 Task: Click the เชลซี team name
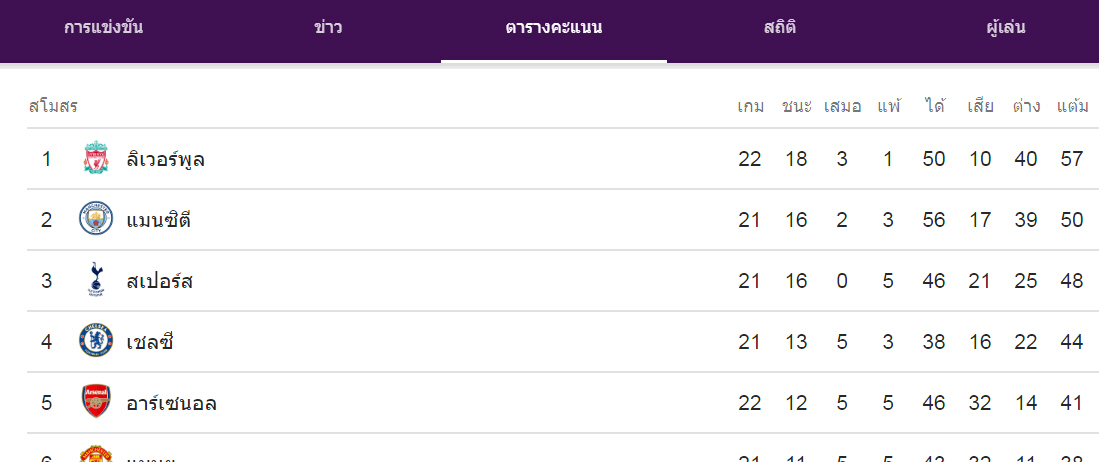click(x=151, y=342)
